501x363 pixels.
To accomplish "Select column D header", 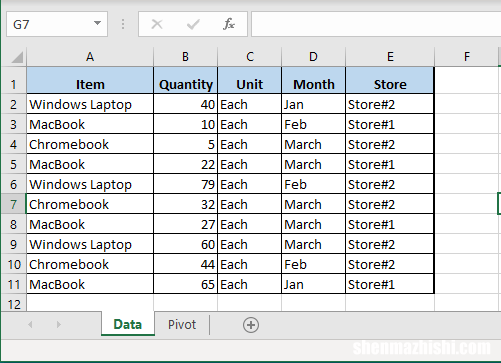I will pos(313,57).
